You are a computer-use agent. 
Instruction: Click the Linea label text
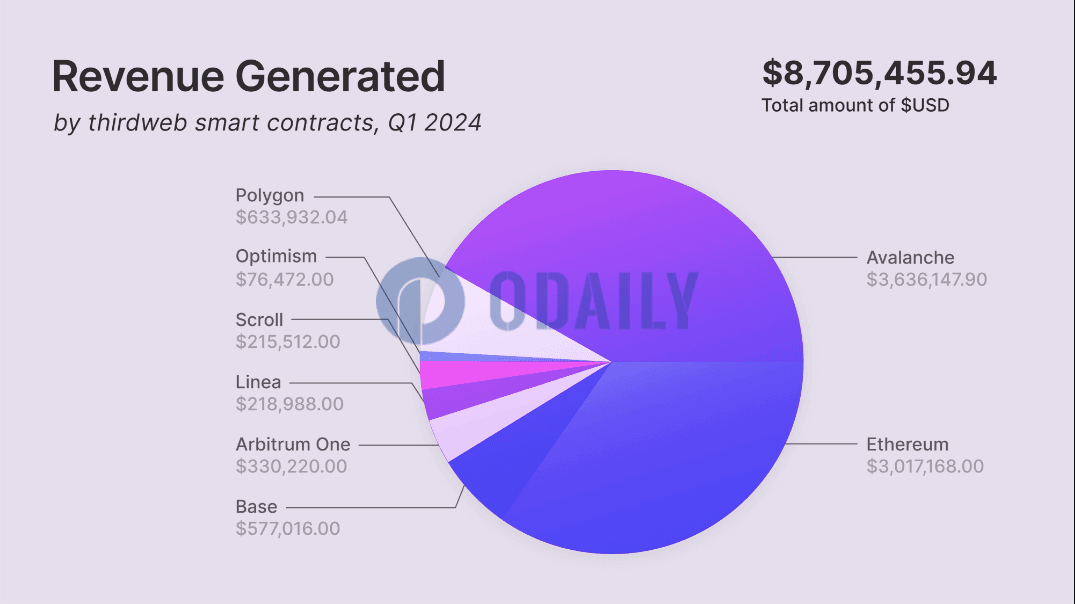[258, 382]
